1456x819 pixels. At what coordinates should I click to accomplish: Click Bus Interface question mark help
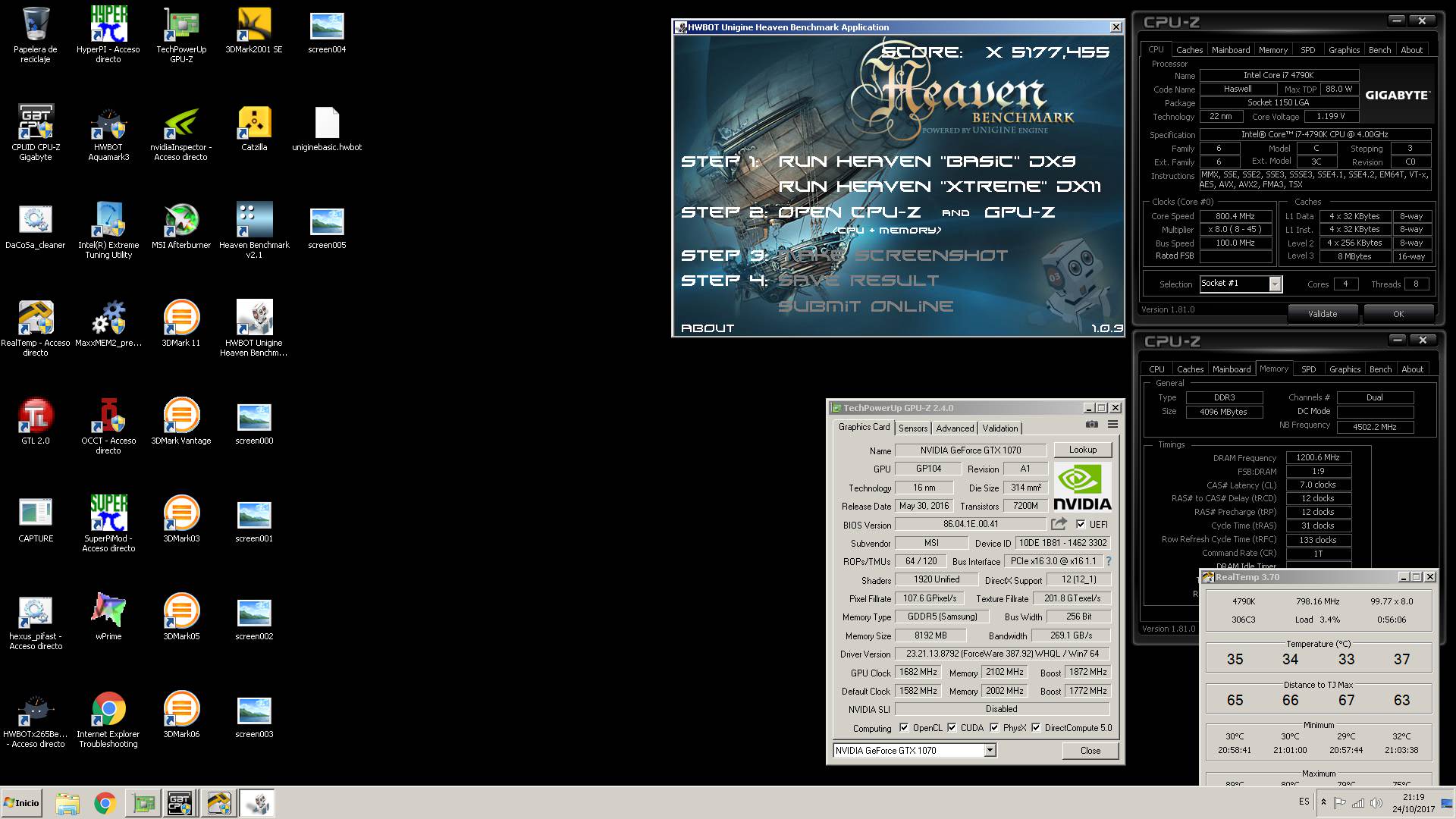point(1109,561)
